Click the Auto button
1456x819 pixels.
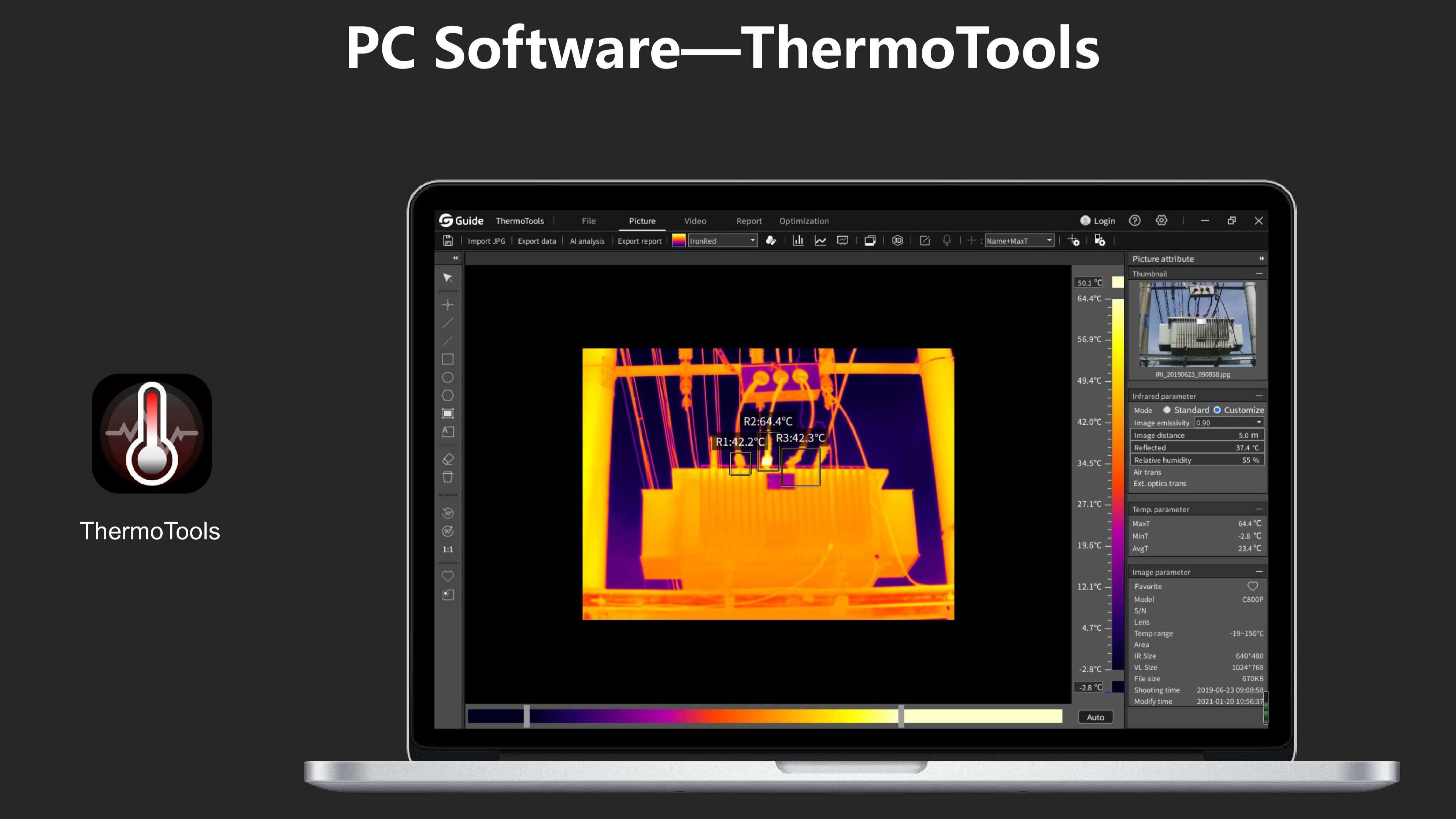(1095, 717)
